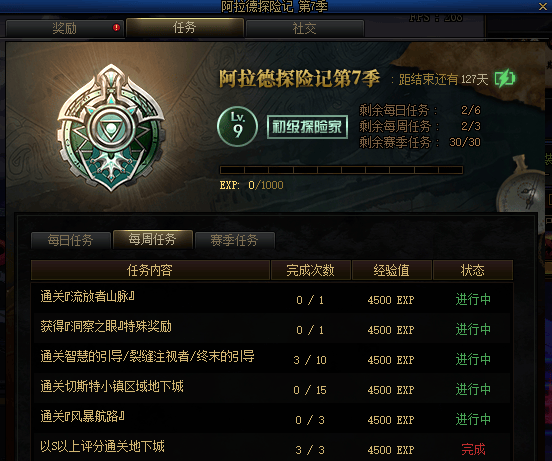Click the 初级探险家 rank button
552x461 pixels.
point(307,127)
